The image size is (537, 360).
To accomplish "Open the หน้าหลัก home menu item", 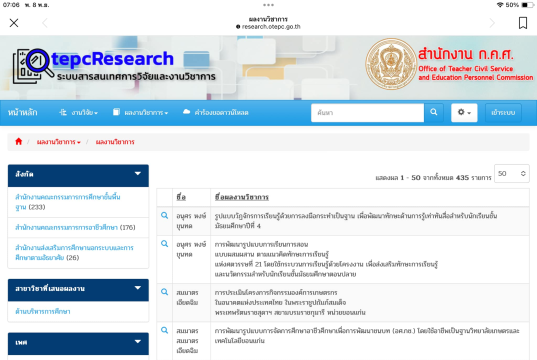I will pyautogui.click(x=22, y=112).
